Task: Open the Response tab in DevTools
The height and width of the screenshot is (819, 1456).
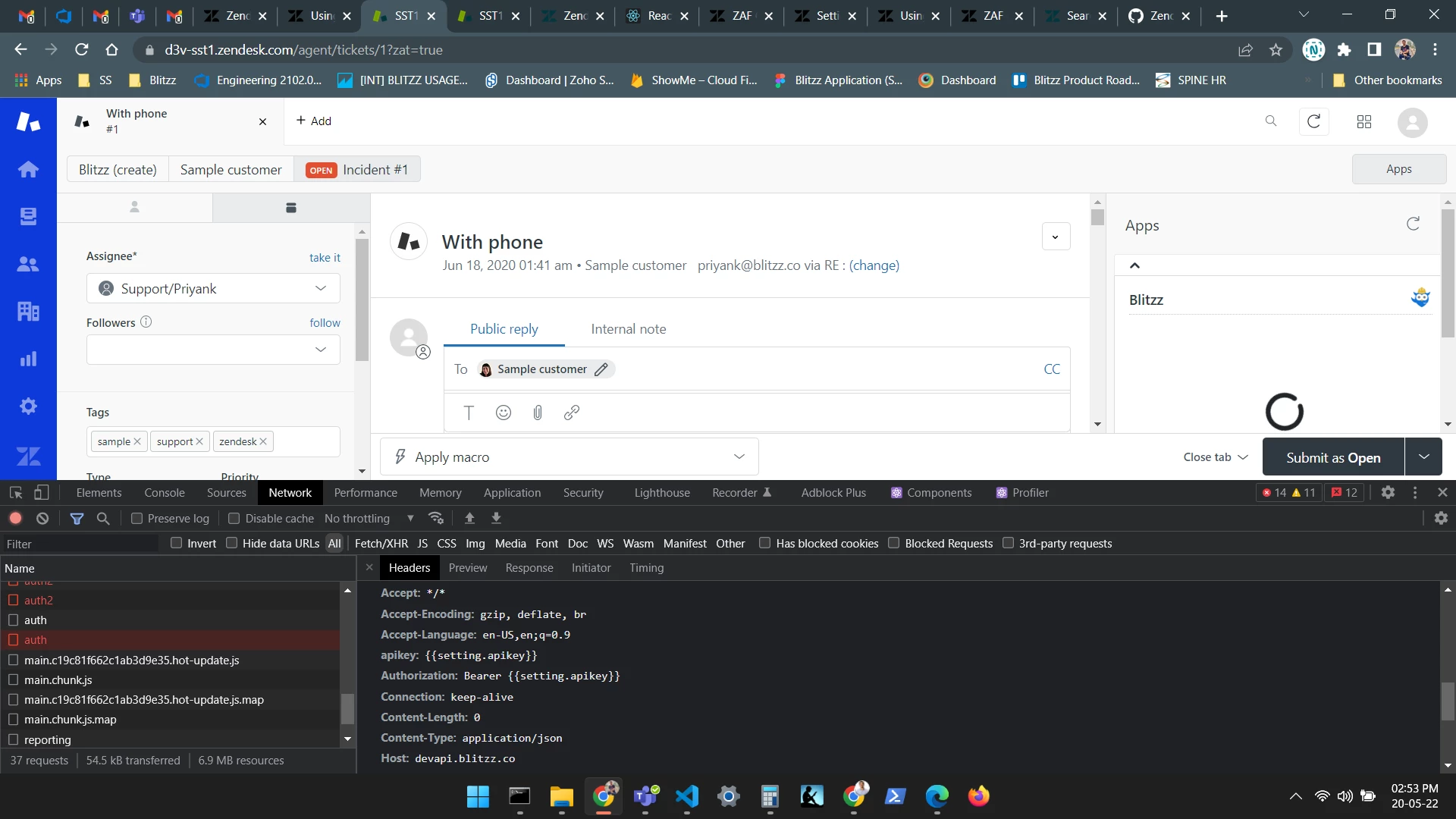Action: click(529, 568)
